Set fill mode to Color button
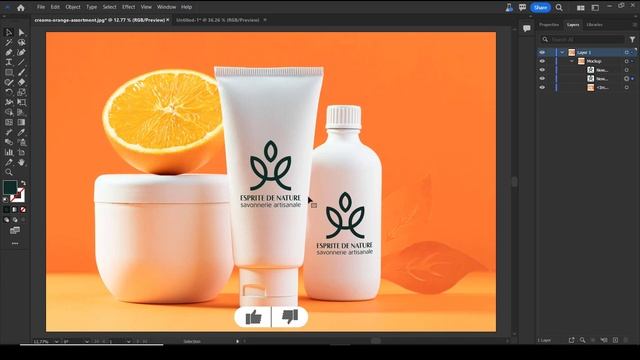 [x=6, y=210]
